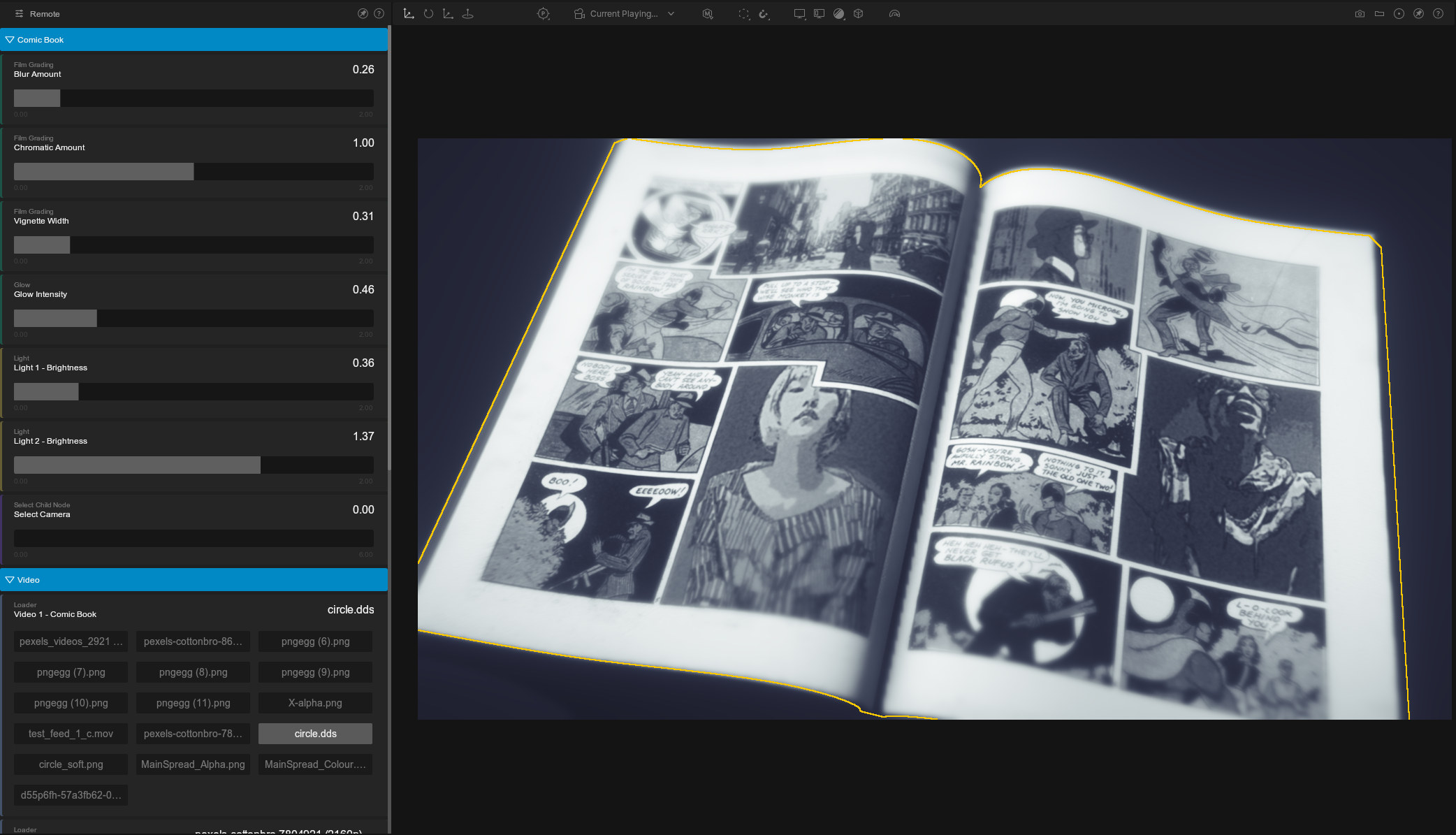Collapse the Video section
Viewport: 1456px width, 835px height.
click(x=10, y=580)
